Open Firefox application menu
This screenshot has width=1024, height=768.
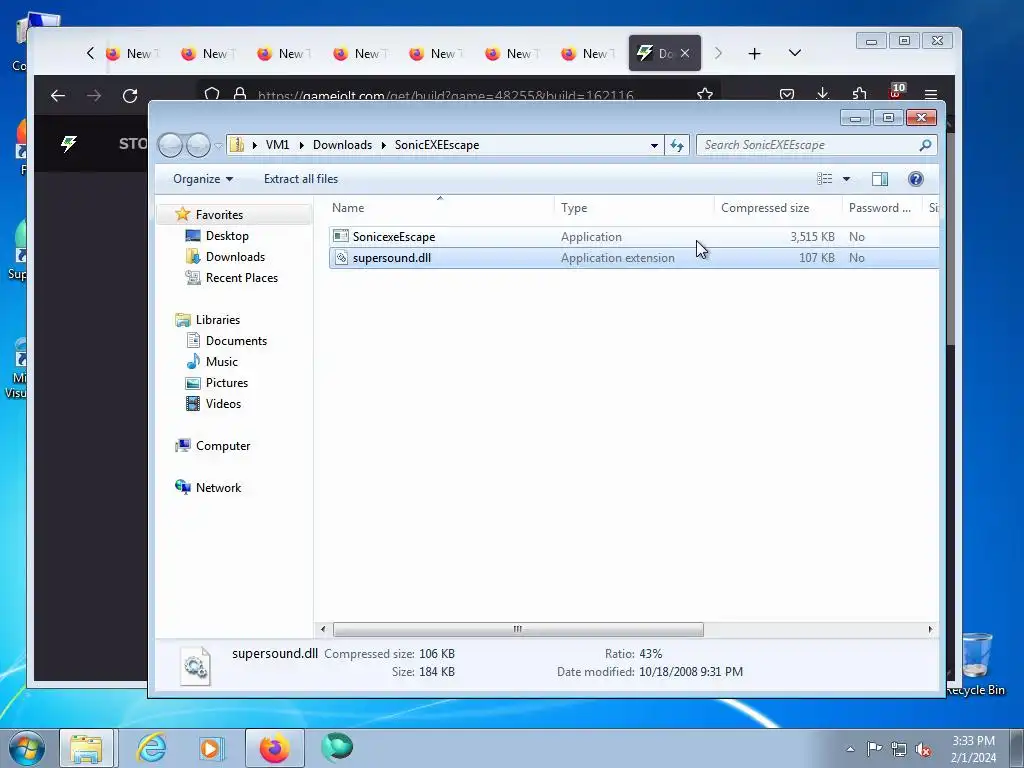[931, 95]
